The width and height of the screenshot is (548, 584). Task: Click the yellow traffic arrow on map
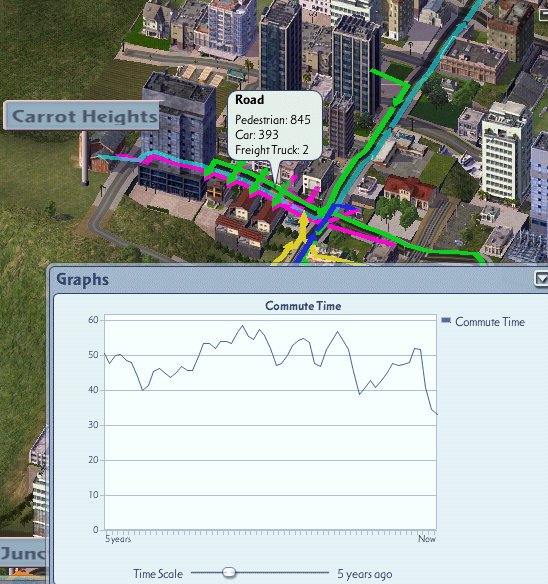pos(303,225)
